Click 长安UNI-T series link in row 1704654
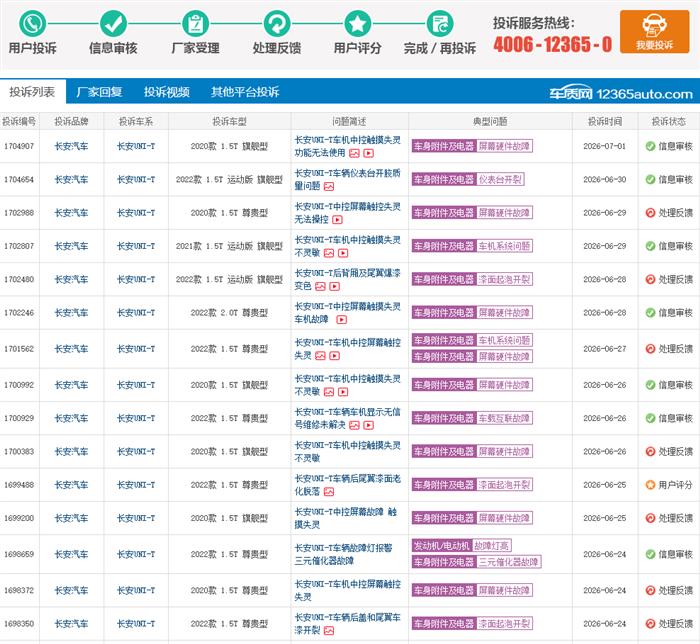700x644 pixels. (136, 179)
